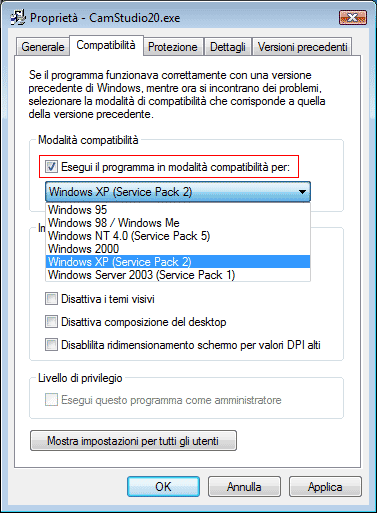Switch to the Generale tab
This screenshot has height=513, width=377.
43,47
